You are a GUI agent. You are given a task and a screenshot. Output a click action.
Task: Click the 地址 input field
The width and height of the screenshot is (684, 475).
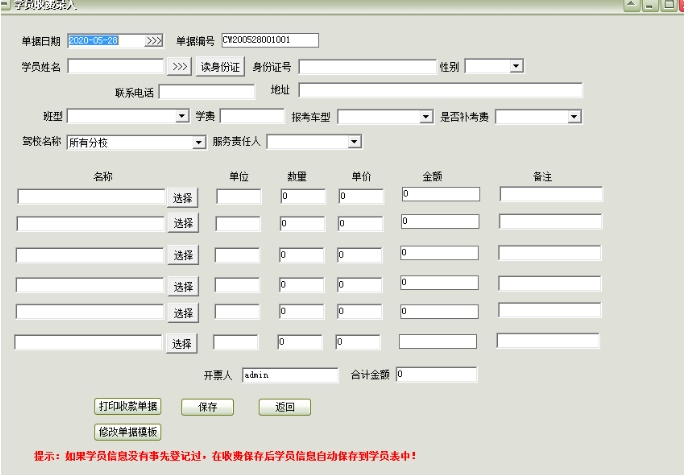click(x=441, y=90)
